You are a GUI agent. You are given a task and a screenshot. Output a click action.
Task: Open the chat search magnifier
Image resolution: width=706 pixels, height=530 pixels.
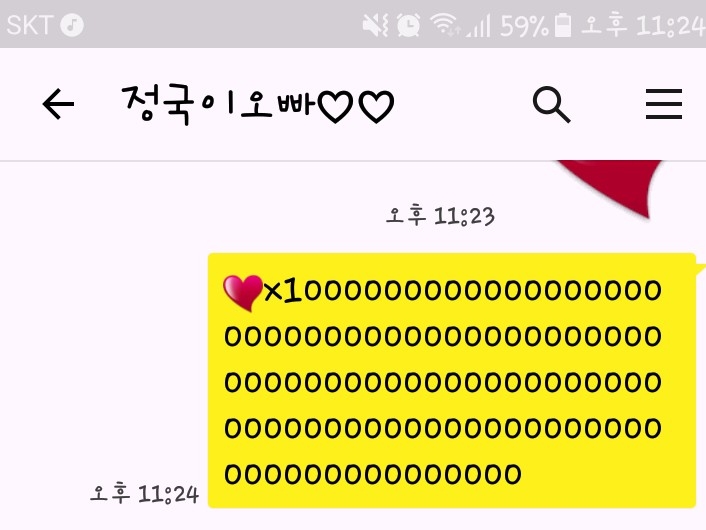pos(552,104)
